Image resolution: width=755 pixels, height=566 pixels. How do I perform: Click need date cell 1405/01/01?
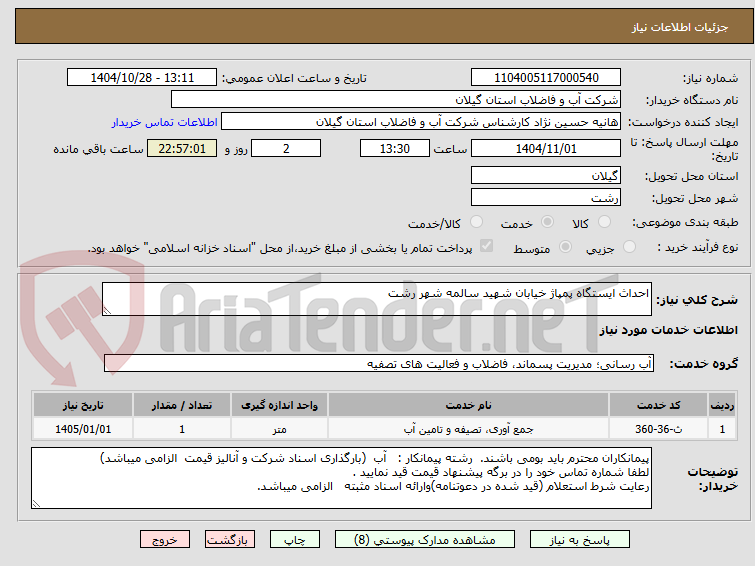coord(83,429)
